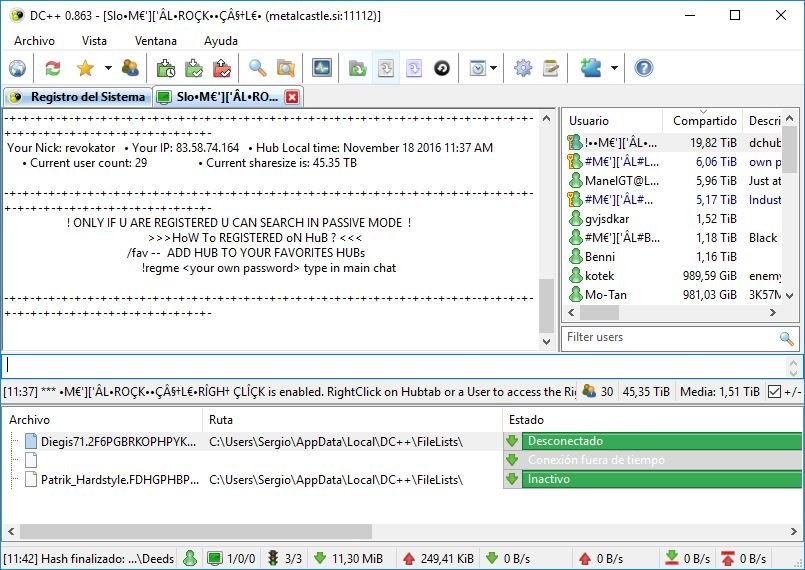Click the Descri column header
The height and width of the screenshot is (570, 805).
pos(764,121)
